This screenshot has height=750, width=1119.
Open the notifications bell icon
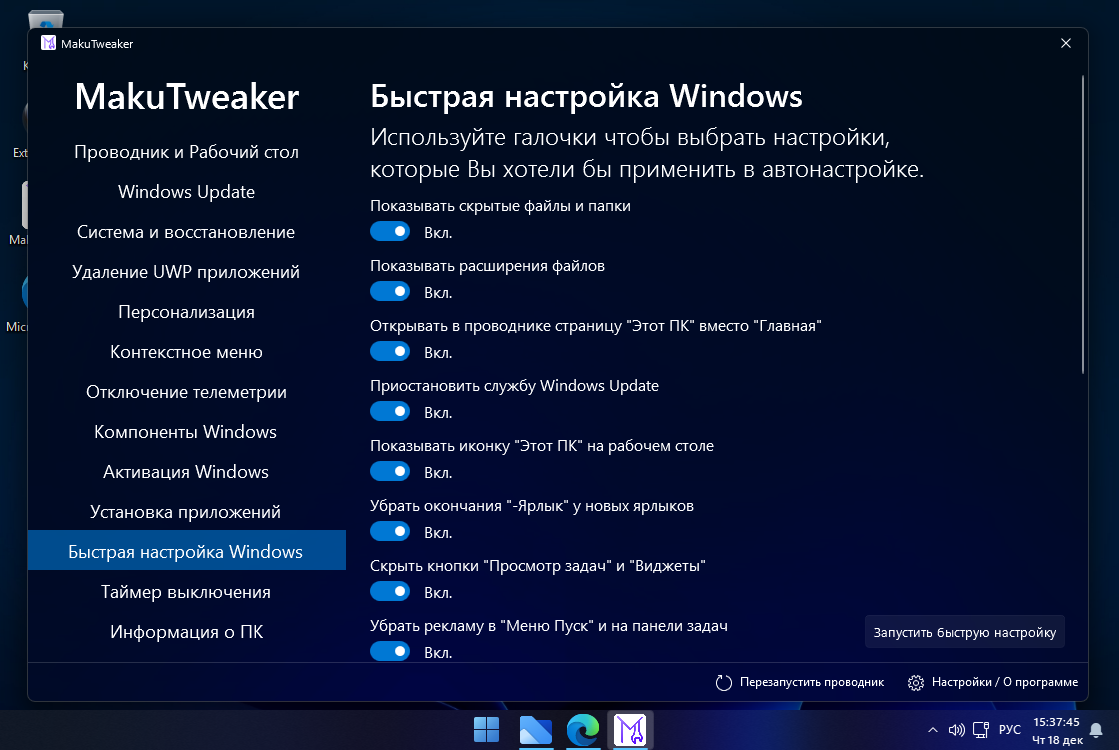pos(1096,730)
